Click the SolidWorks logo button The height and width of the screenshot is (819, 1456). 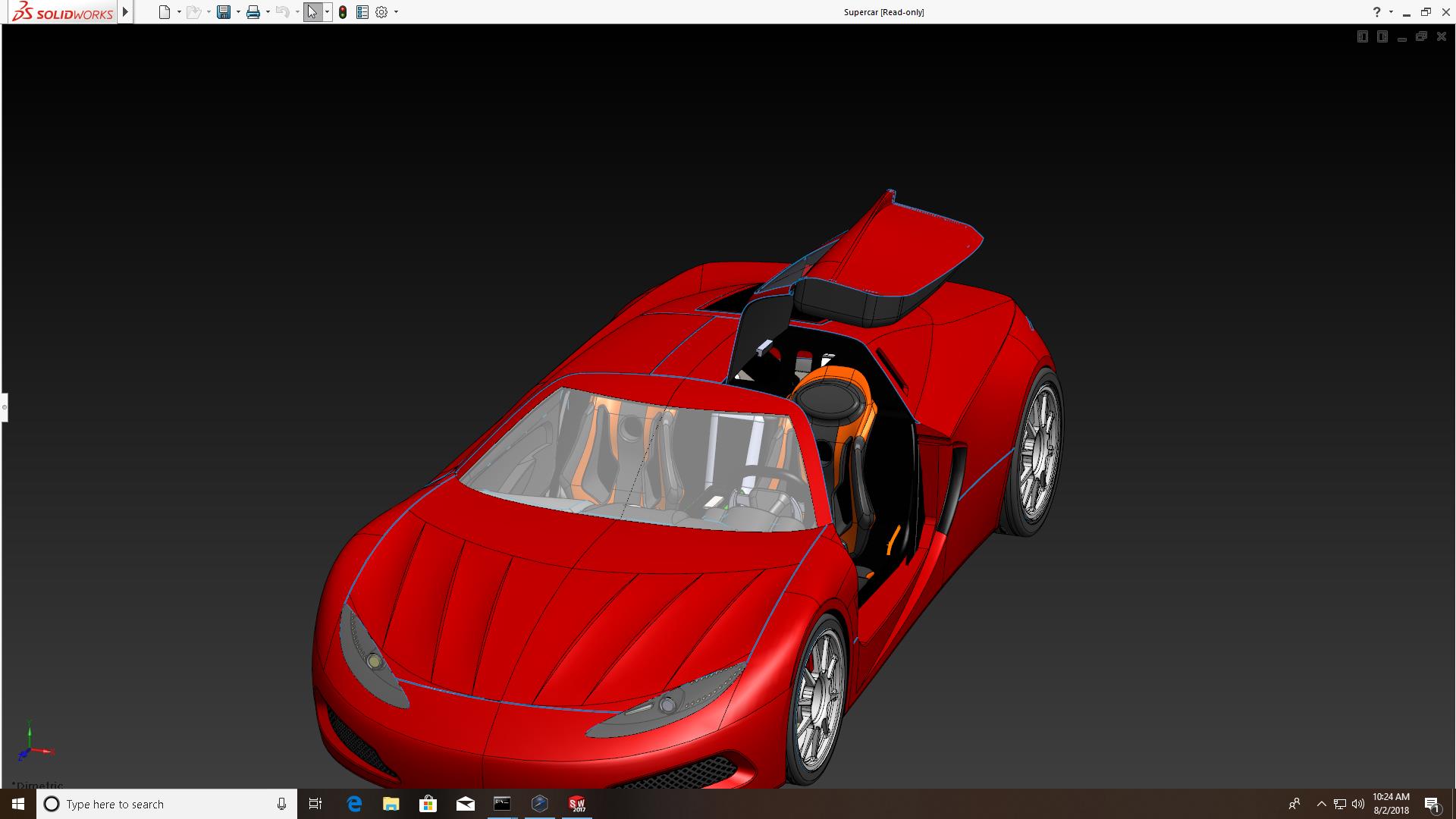tap(64, 12)
